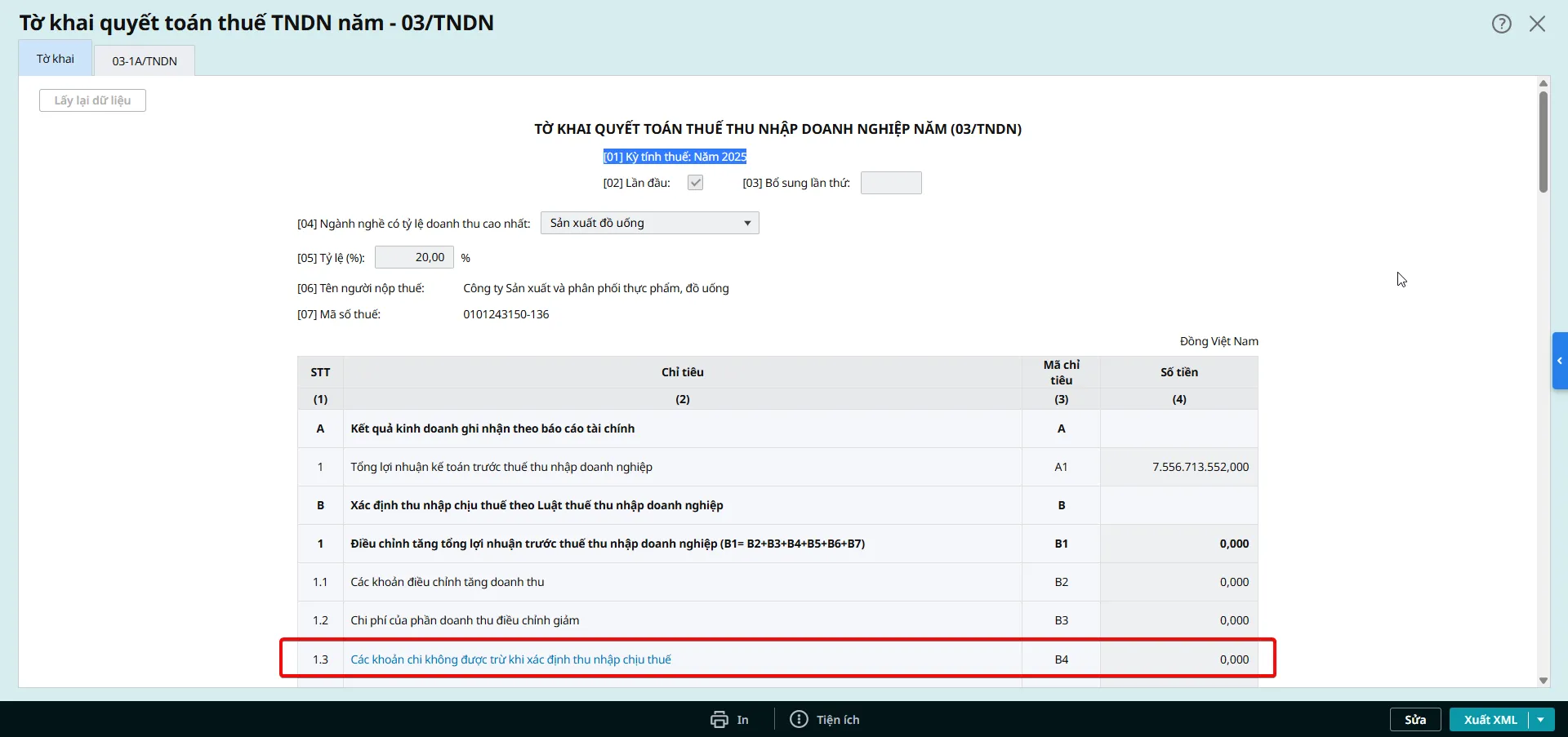This screenshot has width=1568, height=737.
Task: Switch to the 03-1A/TNDN tab
Action: tap(145, 61)
